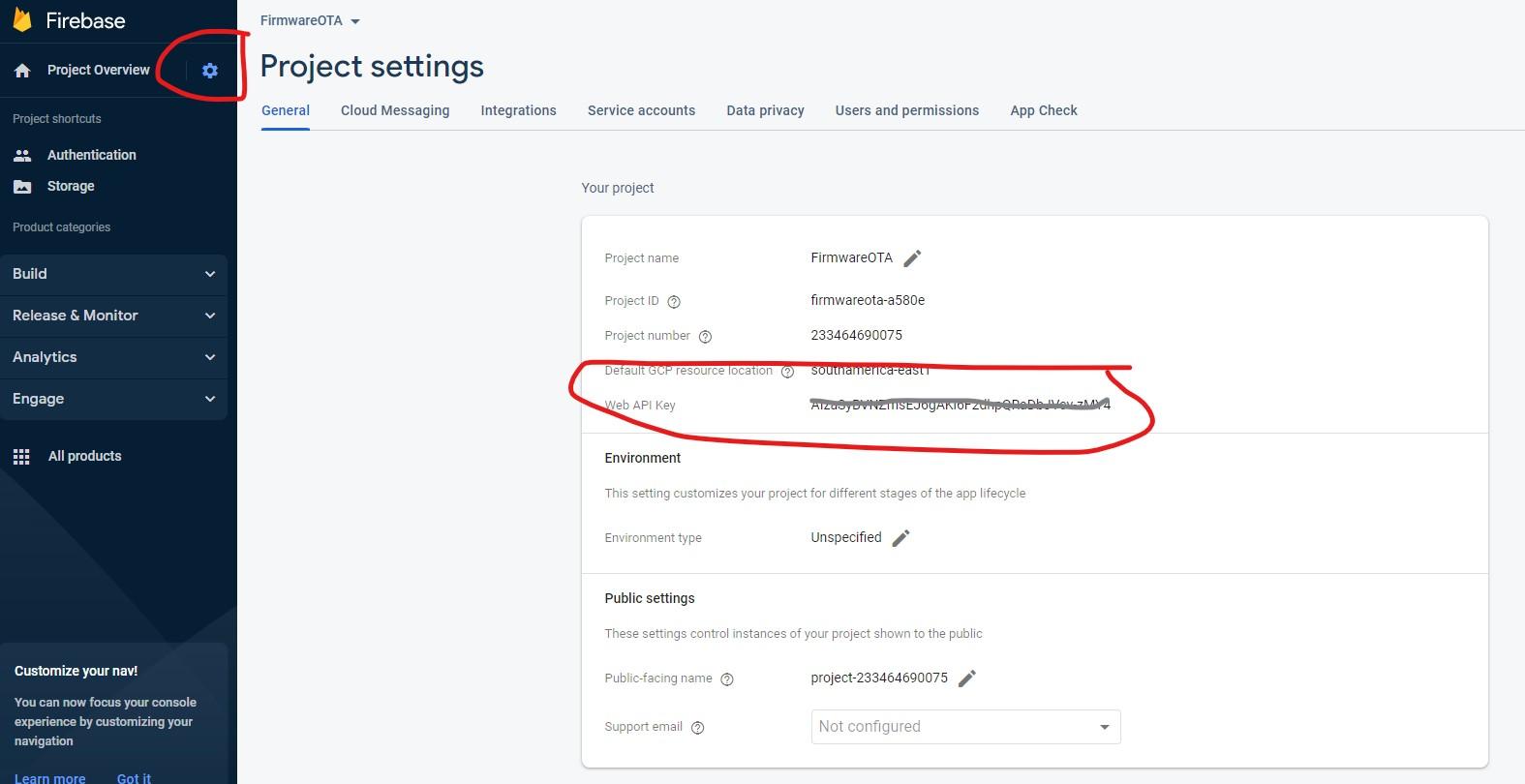Click help icon beside Default GCP resource location
Image resolution: width=1525 pixels, height=784 pixels.
(x=787, y=372)
